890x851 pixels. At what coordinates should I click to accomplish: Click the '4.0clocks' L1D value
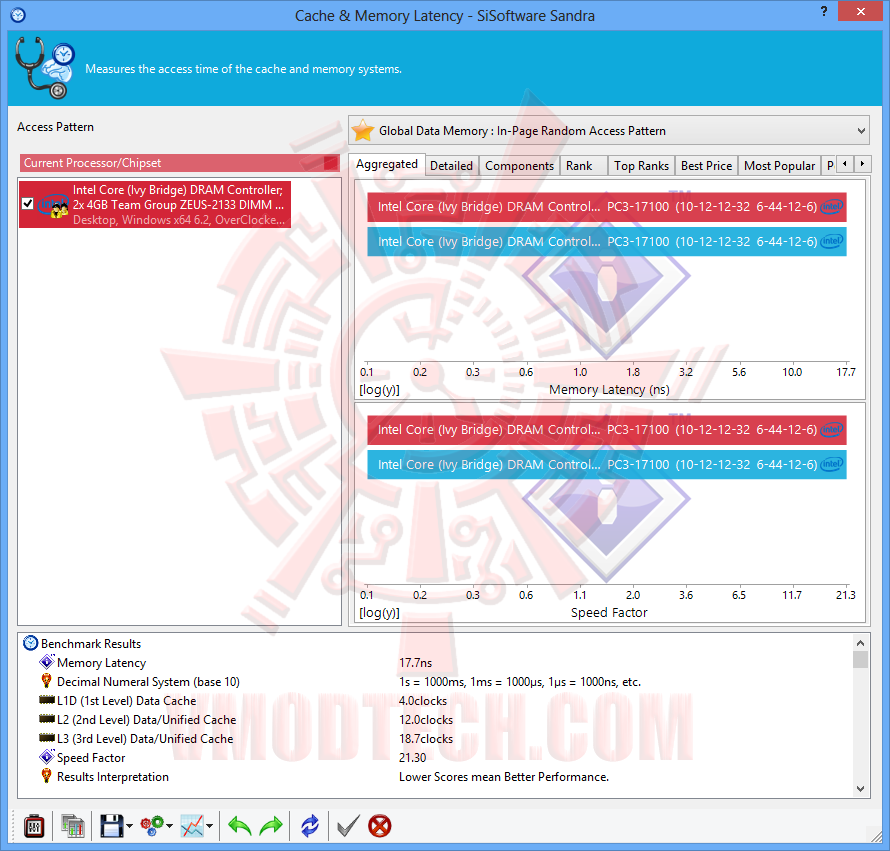(x=423, y=701)
